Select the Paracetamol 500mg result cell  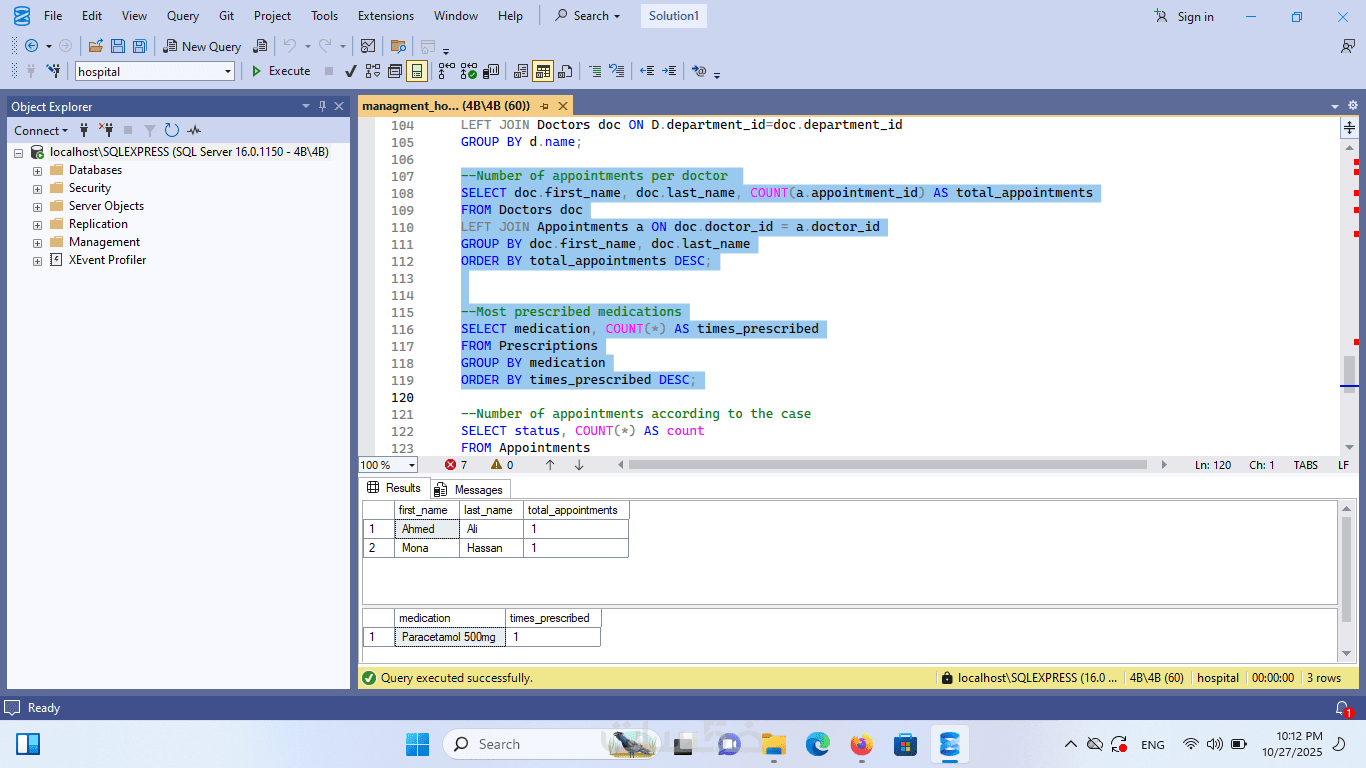pos(449,637)
